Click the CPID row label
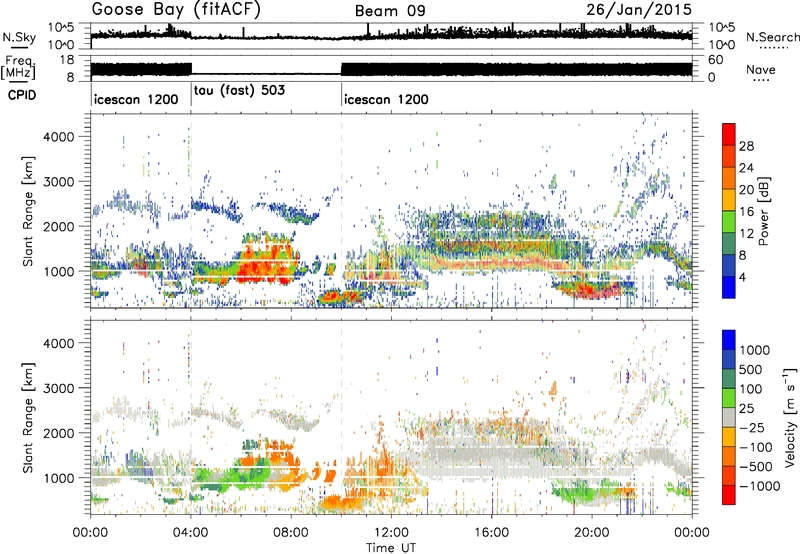Screen dimensions: 800x554 22,95
